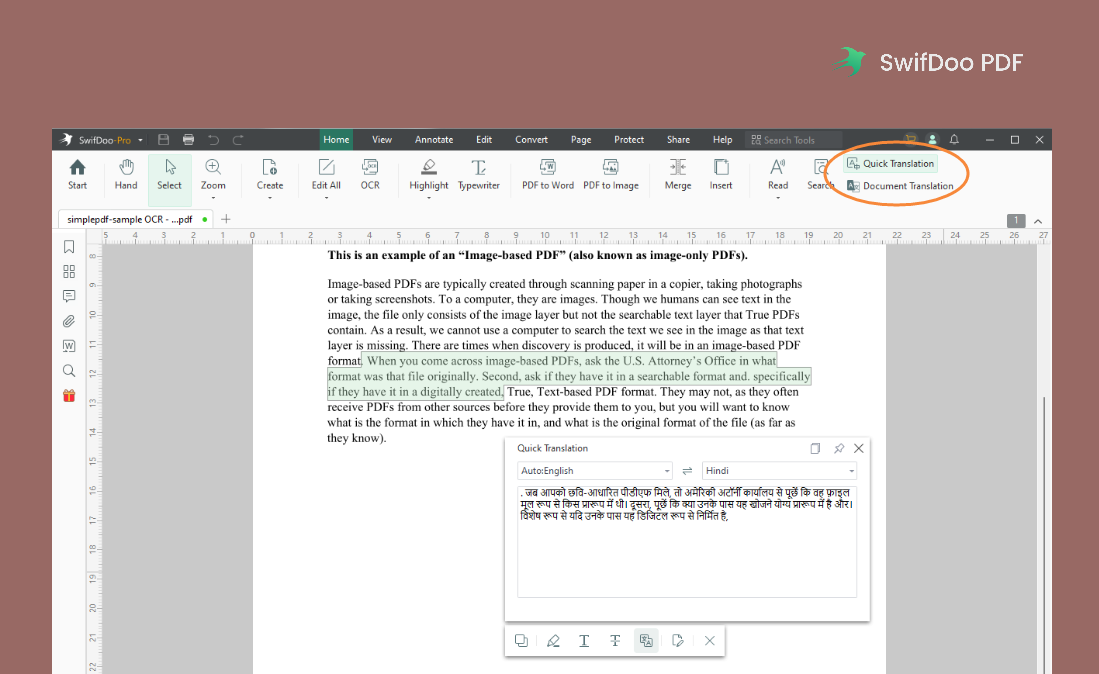The height and width of the screenshot is (674, 1099).
Task: Click the translated Hindi text box
Action: (x=687, y=542)
